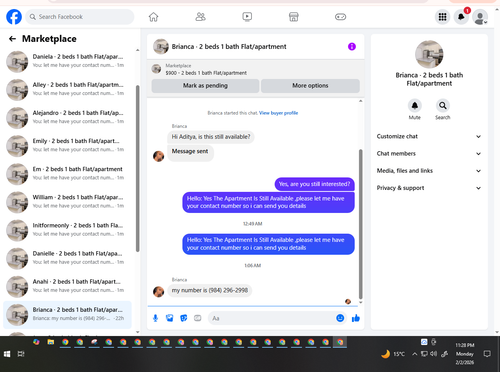
Task: Open File Explorer from taskbar
Action: pyautogui.click(x=51, y=342)
